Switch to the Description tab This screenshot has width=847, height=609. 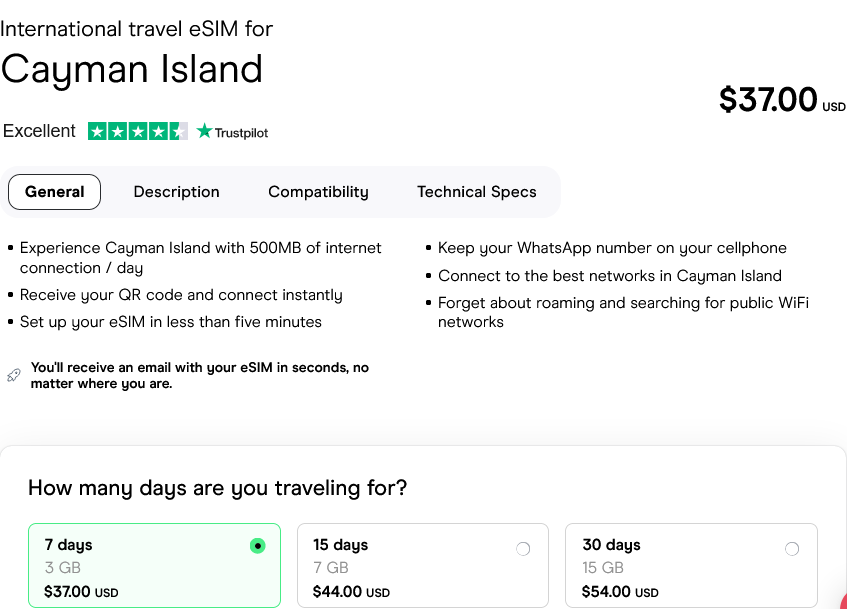(x=176, y=192)
